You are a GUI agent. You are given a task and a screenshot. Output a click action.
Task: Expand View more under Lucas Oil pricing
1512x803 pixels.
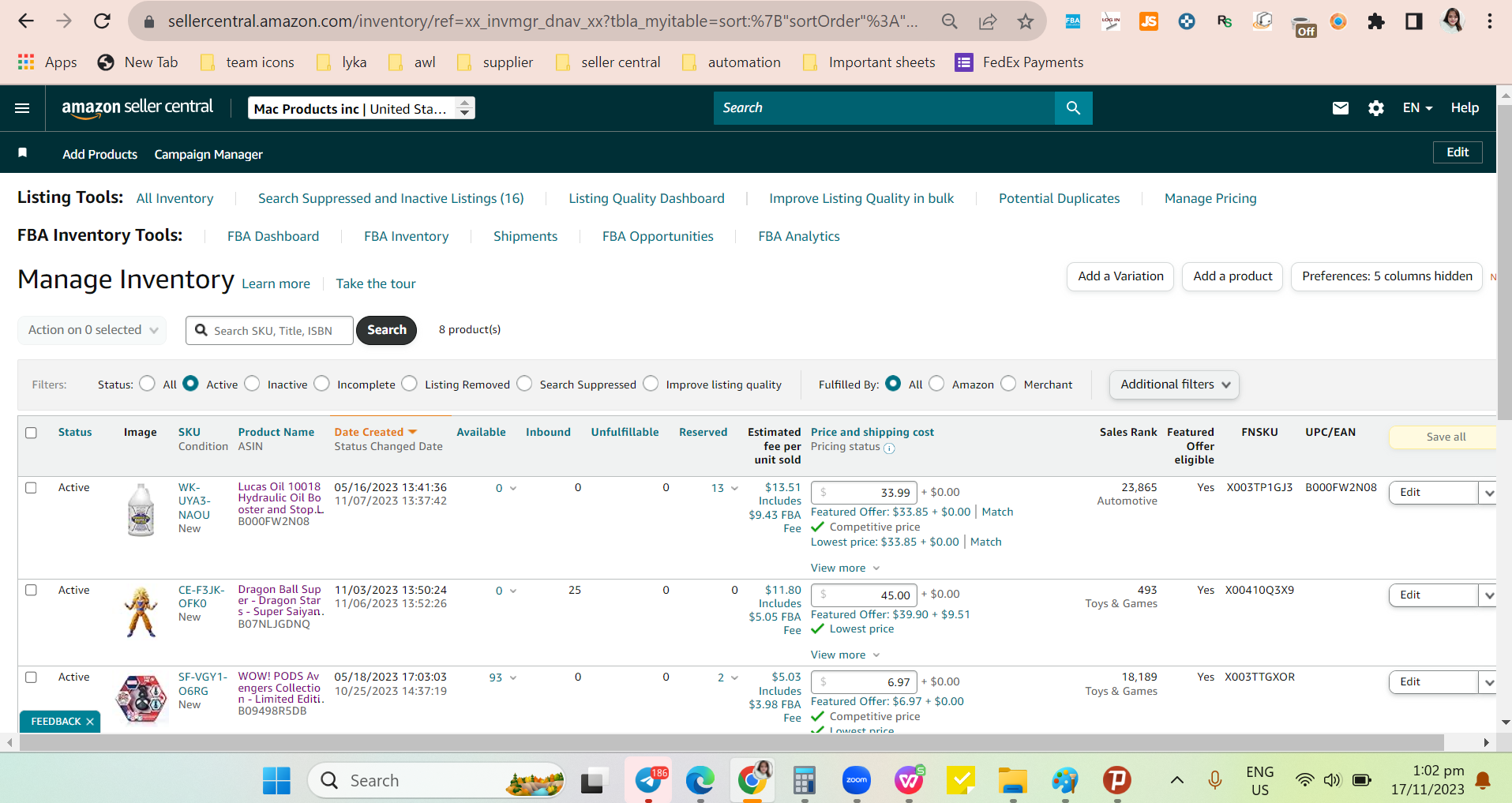[x=845, y=568]
